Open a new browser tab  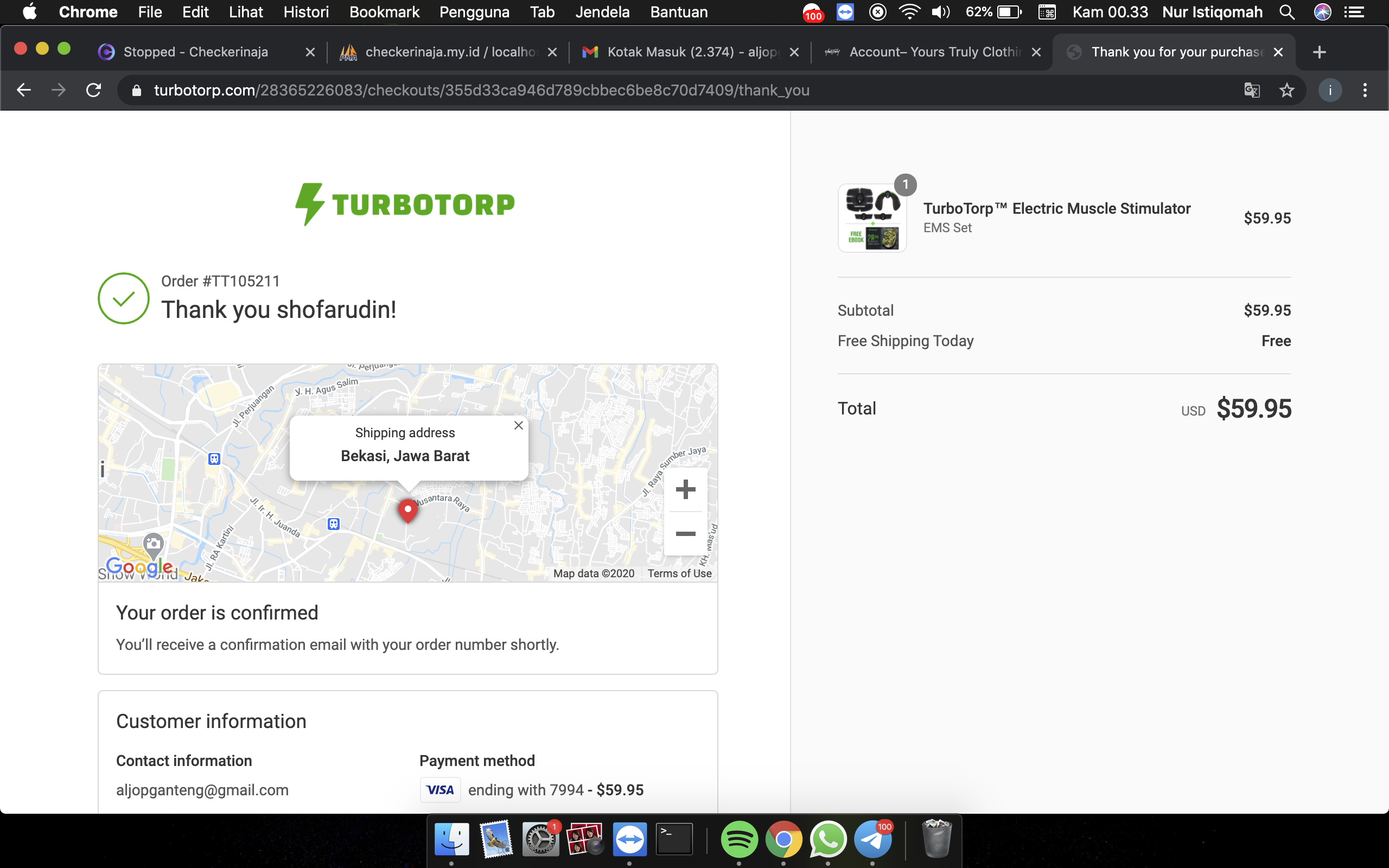pos(1319,52)
